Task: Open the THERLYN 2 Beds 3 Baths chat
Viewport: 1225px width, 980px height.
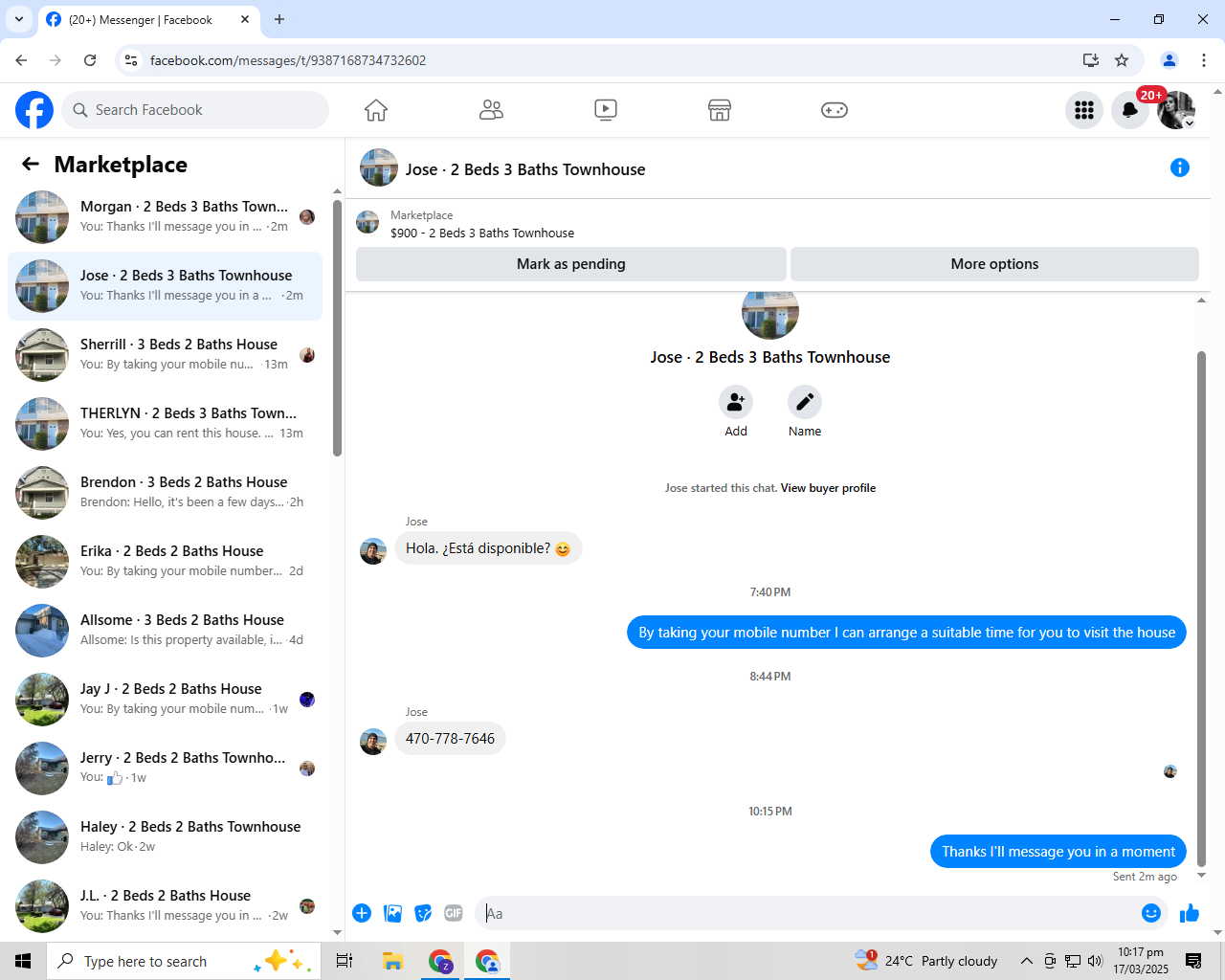Action: [x=165, y=424]
